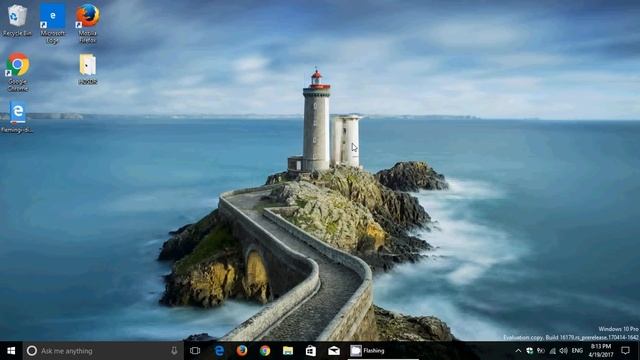Screen dimensions: 640x360
Task: Select the Mozilla Firefox desktop shortcut
Action: point(88,23)
